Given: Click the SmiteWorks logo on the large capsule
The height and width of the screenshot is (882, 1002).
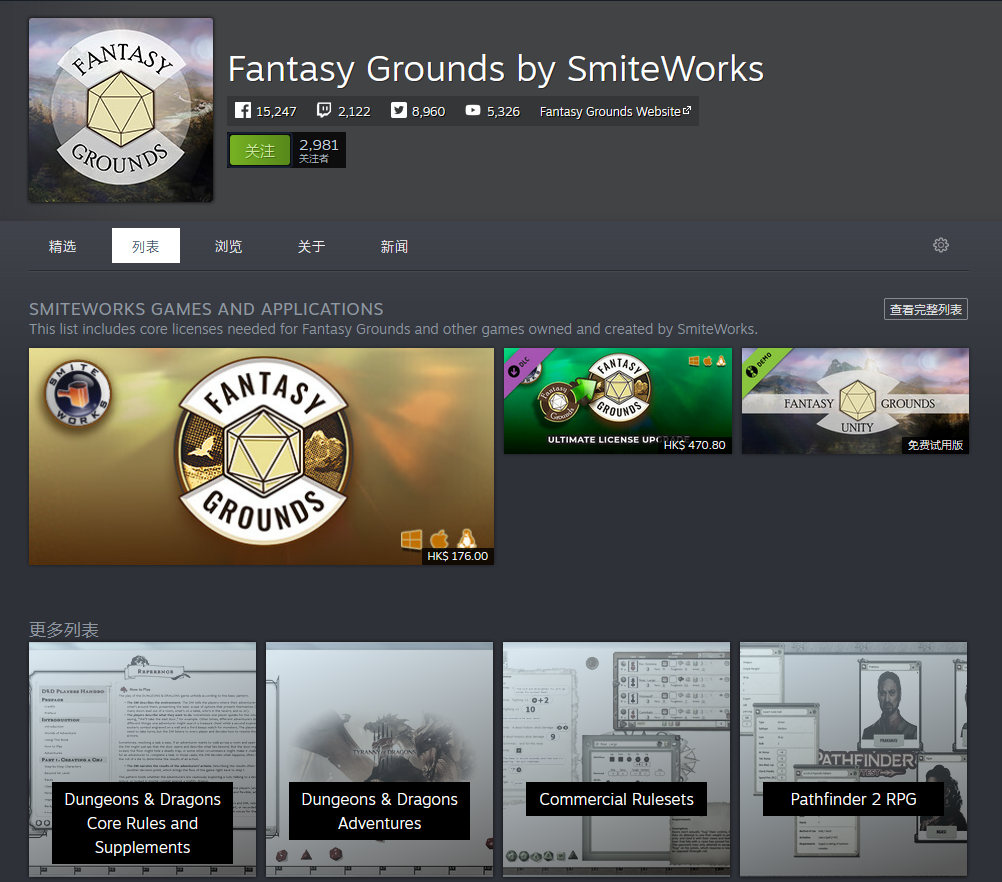Looking at the screenshot, I should coord(78,393).
